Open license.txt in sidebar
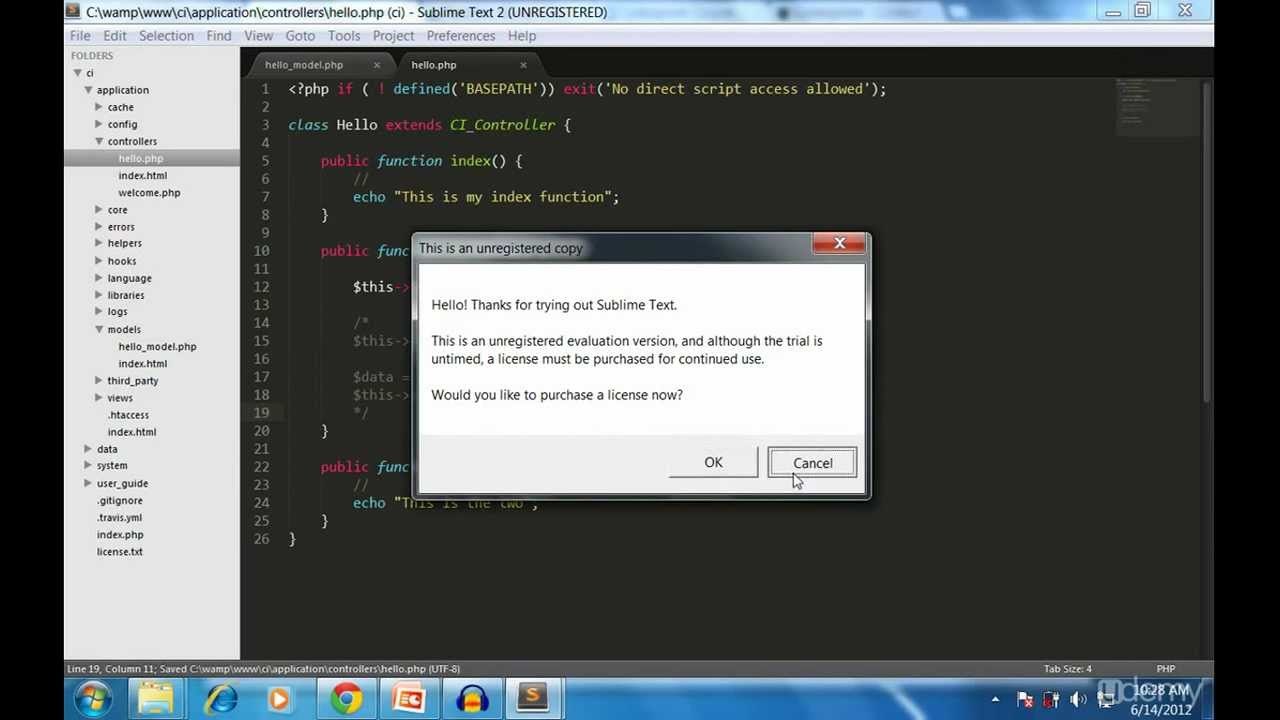This screenshot has height=720, width=1280. 119,551
